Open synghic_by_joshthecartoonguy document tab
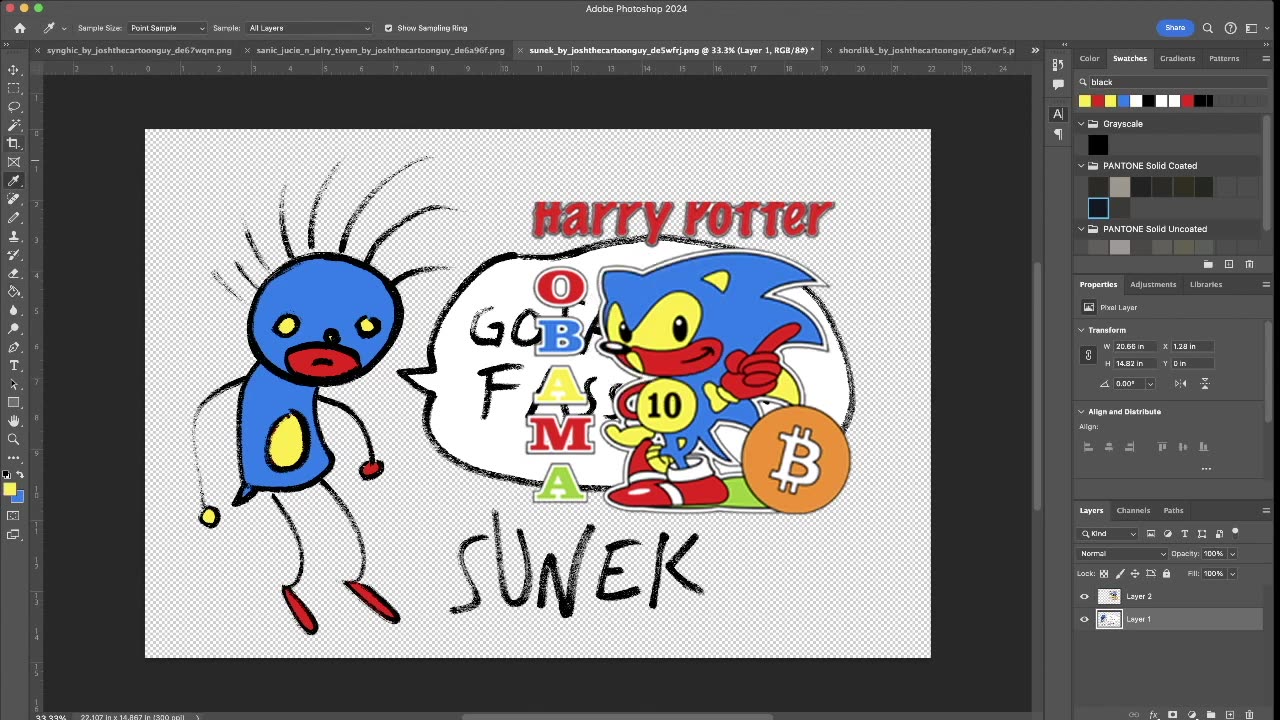The width and height of the screenshot is (1280, 720). [x=139, y=50]
